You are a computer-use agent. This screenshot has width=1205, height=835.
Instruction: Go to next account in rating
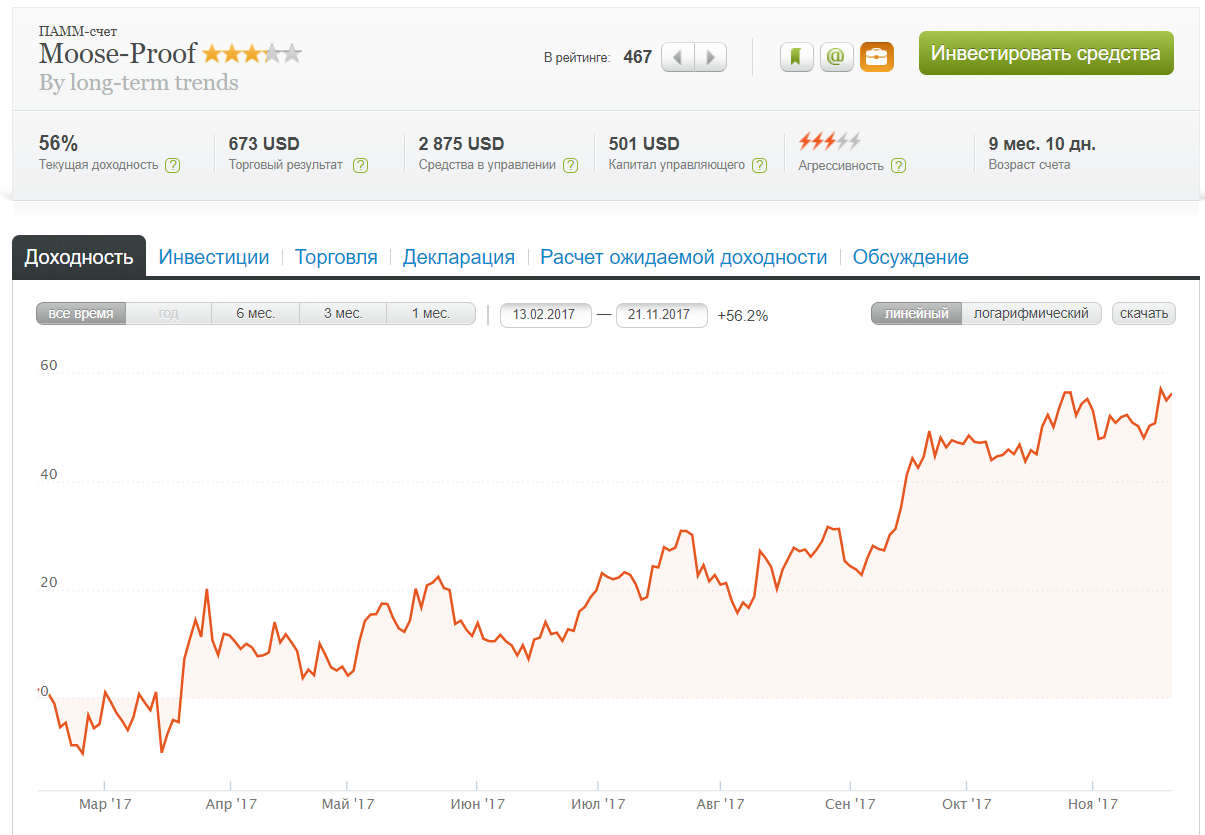click(710, 57)
